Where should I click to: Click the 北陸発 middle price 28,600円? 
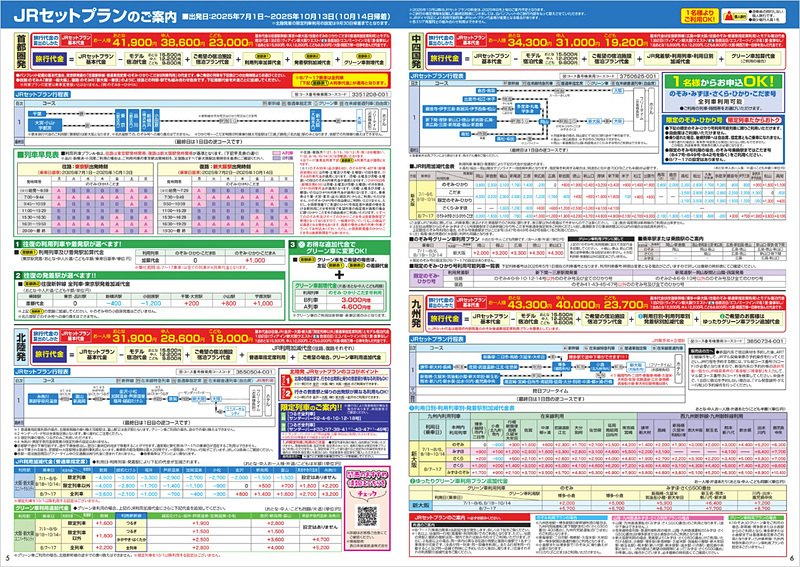click(183, 338)
